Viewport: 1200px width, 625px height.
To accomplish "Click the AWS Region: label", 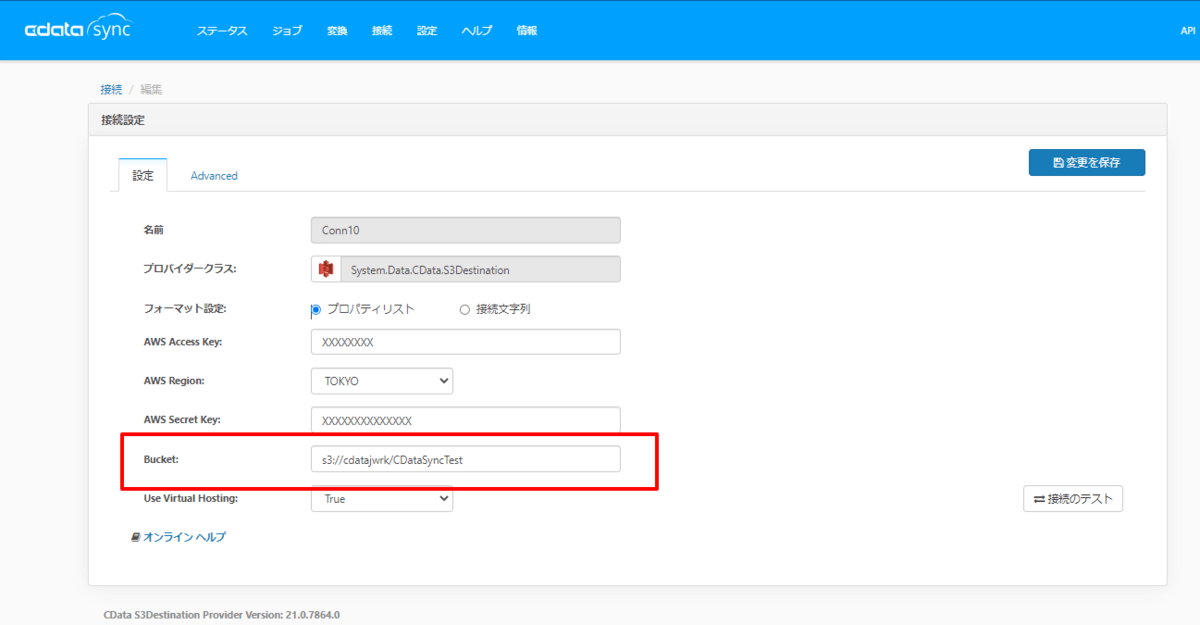I will click(174, 381).
